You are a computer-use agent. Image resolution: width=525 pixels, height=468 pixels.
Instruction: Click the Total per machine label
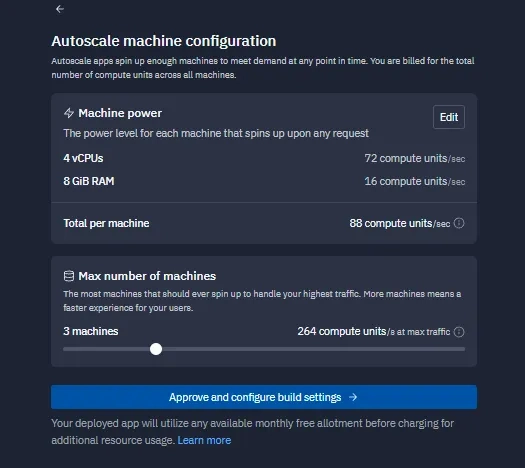click(106, 223)
